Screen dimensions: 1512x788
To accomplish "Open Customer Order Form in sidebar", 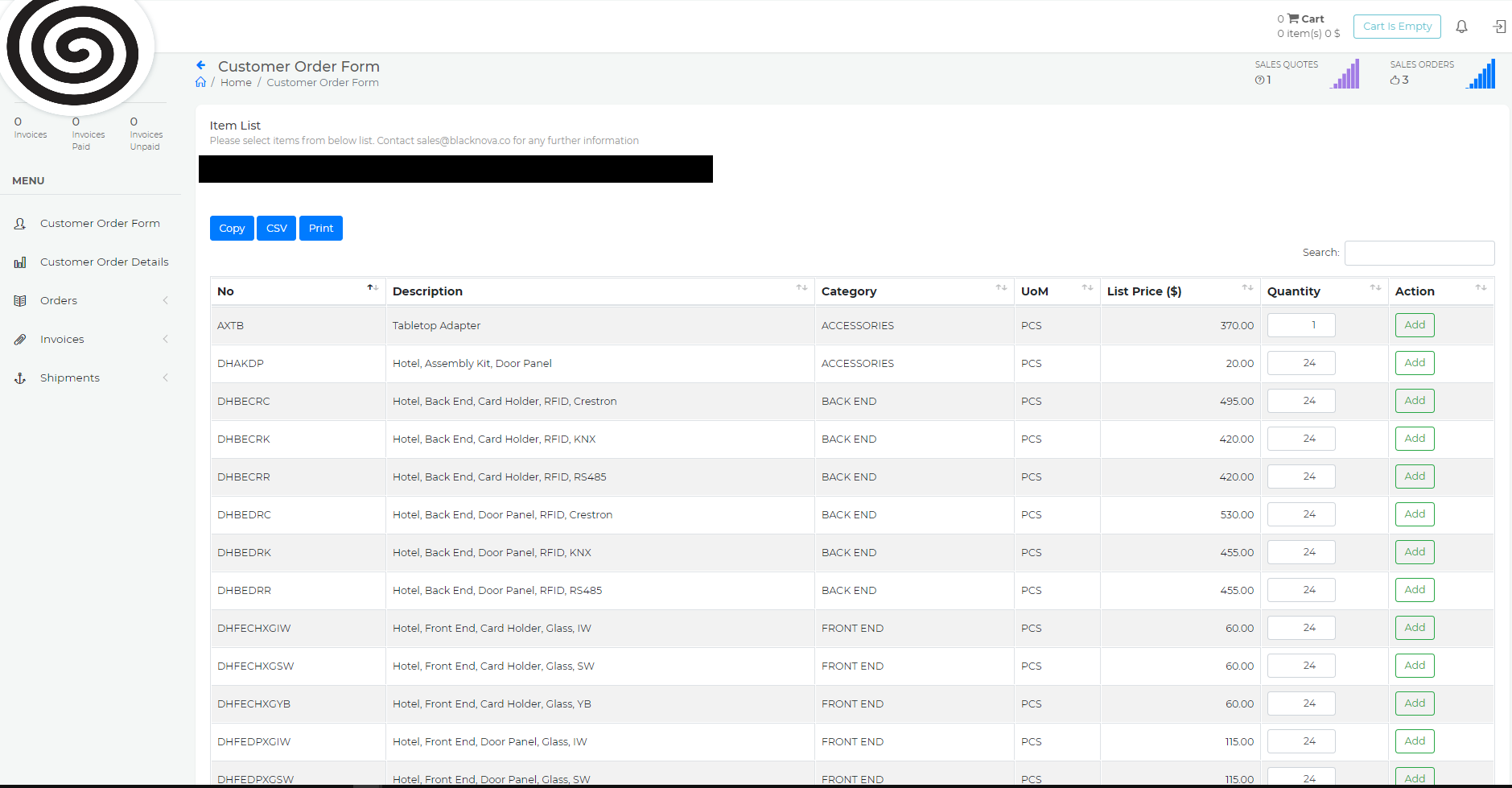I will click(x=100, y=223).
